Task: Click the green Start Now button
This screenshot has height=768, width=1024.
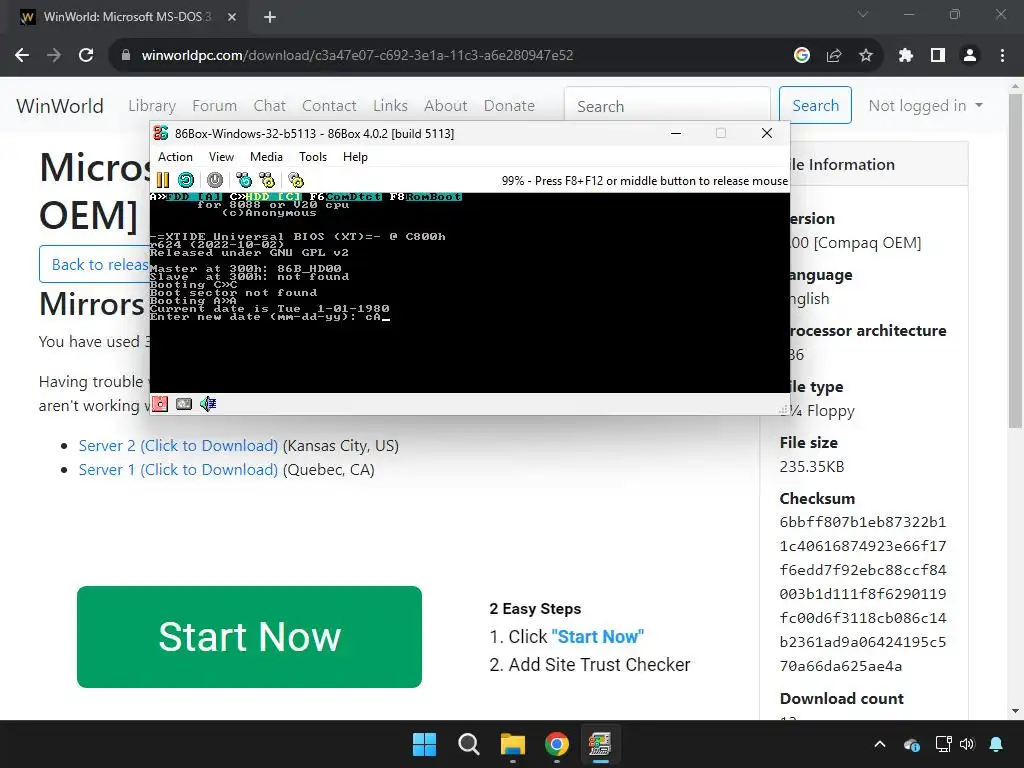Action: [x=249, y=637]
